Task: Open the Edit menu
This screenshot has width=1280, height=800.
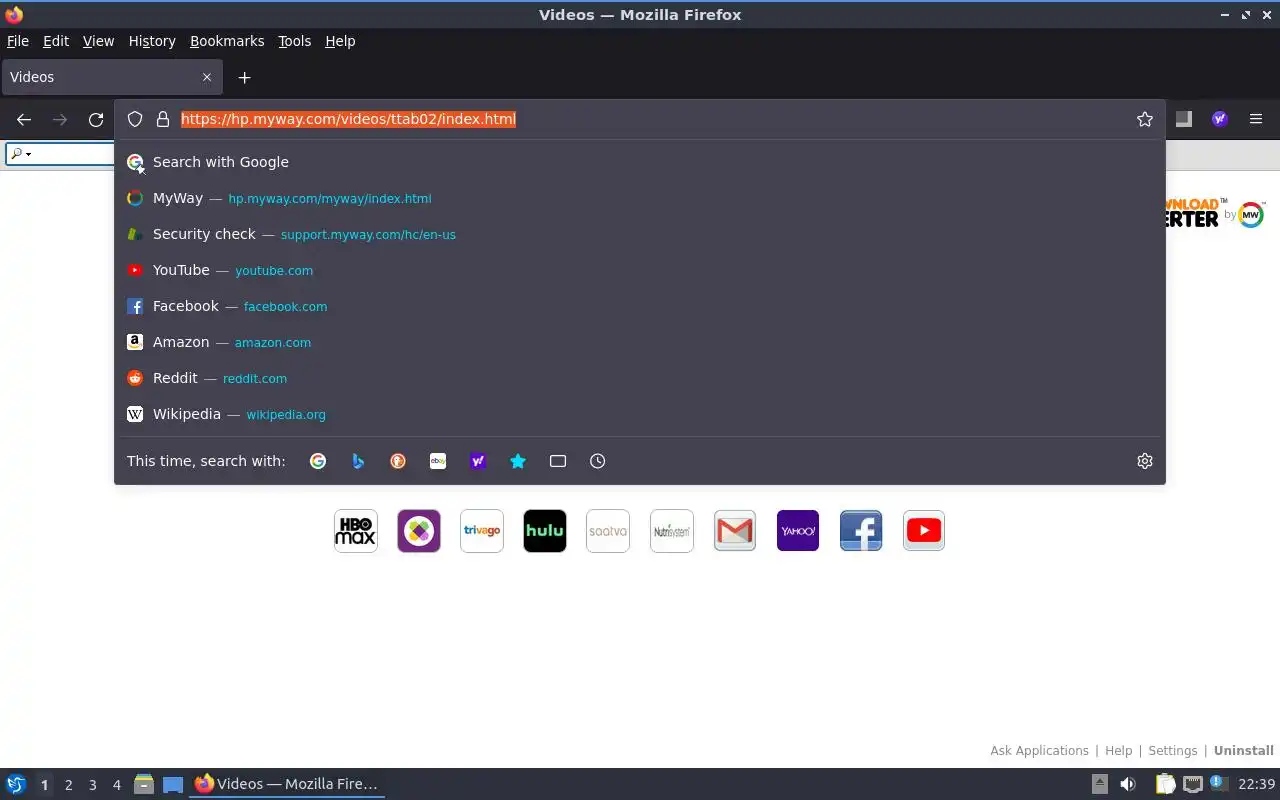Action: pos(56,41)
